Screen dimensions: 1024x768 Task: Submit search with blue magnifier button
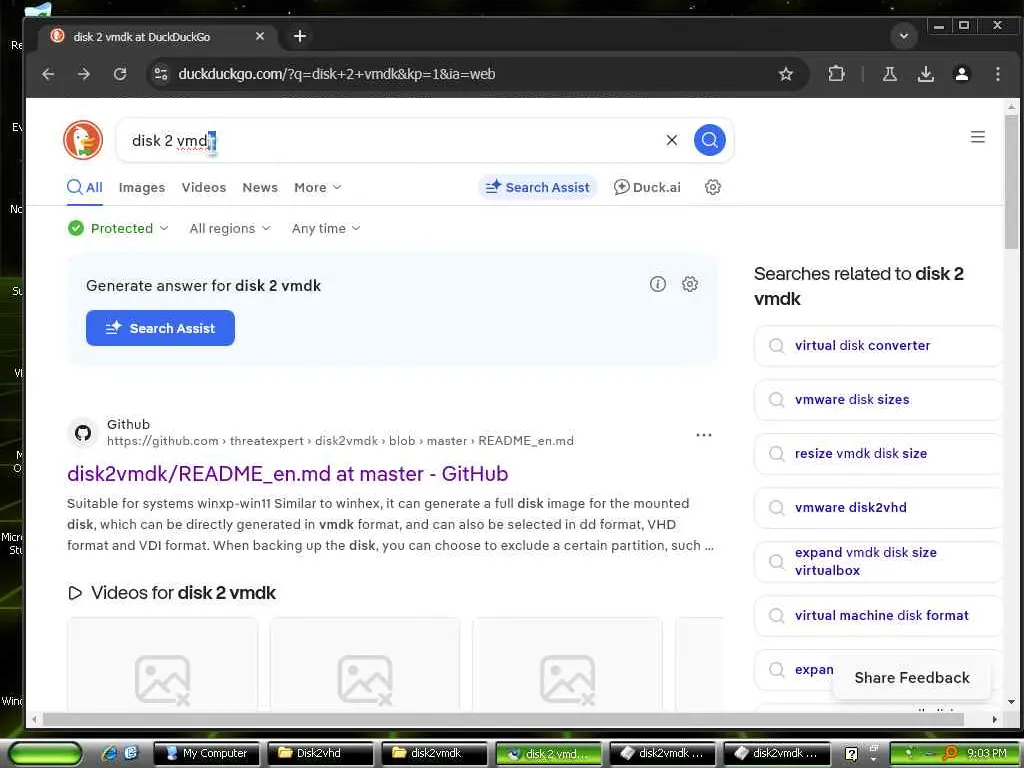(709, 140)
